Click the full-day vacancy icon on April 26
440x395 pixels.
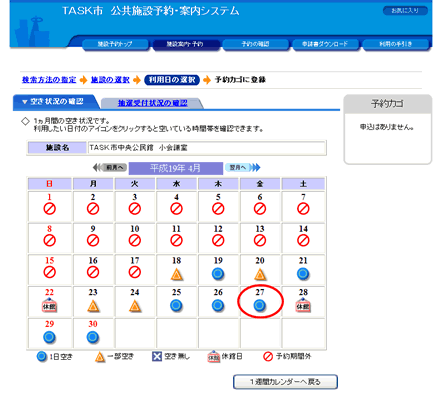coord(218,305)
